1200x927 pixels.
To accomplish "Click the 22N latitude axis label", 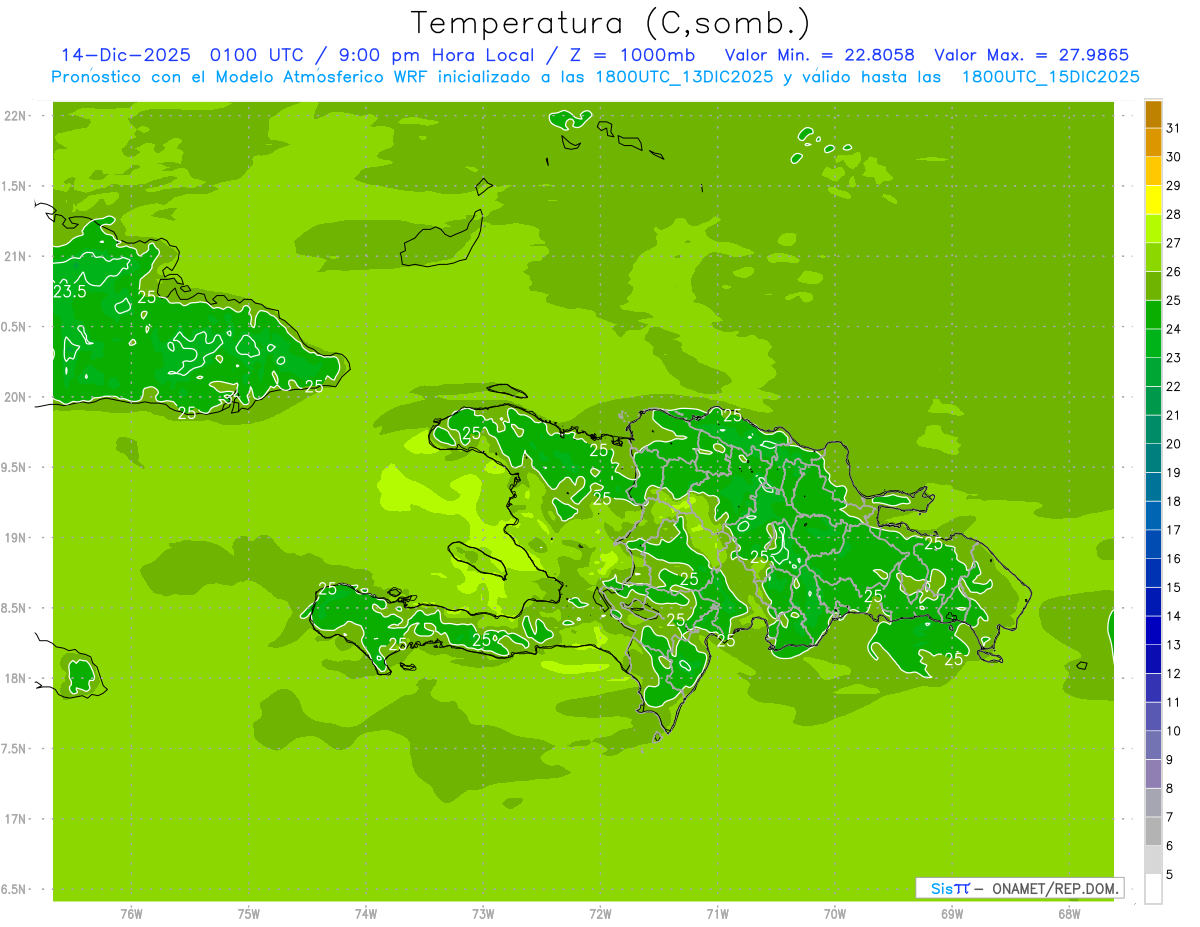I will [16, 116].
